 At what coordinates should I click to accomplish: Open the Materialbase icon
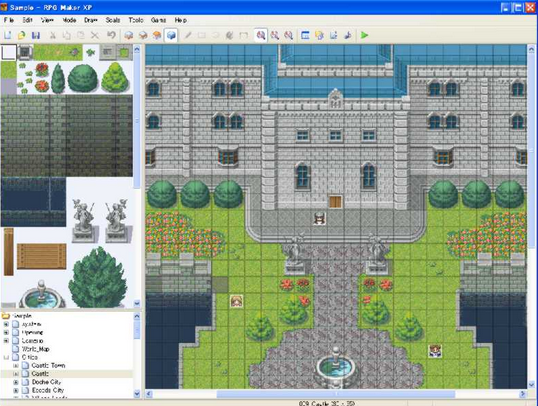(319, 35)
